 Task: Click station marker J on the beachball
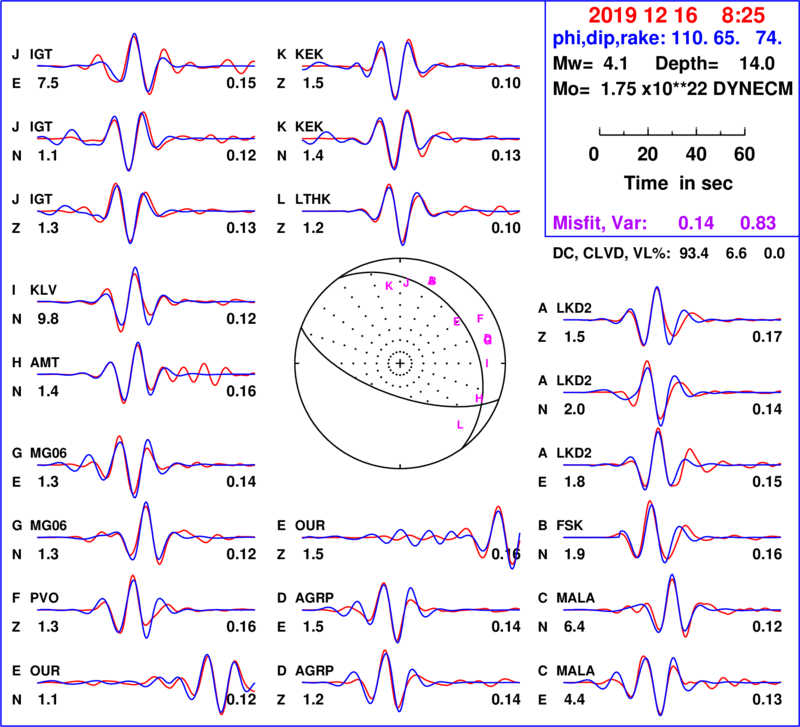406,283
